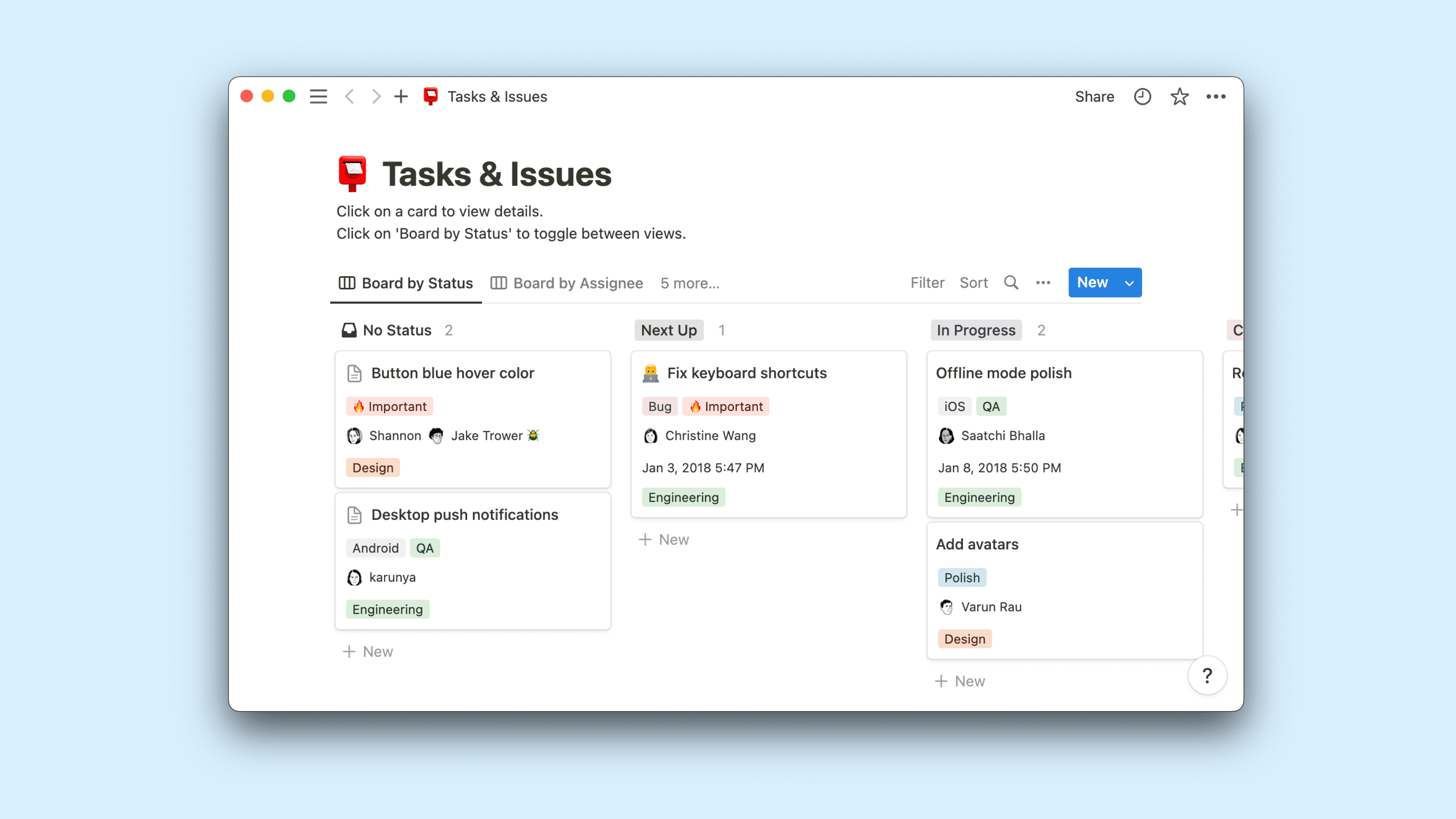This screenshot has height=819, width=1456.
Task: Open the page options three-dot menu
Action: click(1216, 97)
